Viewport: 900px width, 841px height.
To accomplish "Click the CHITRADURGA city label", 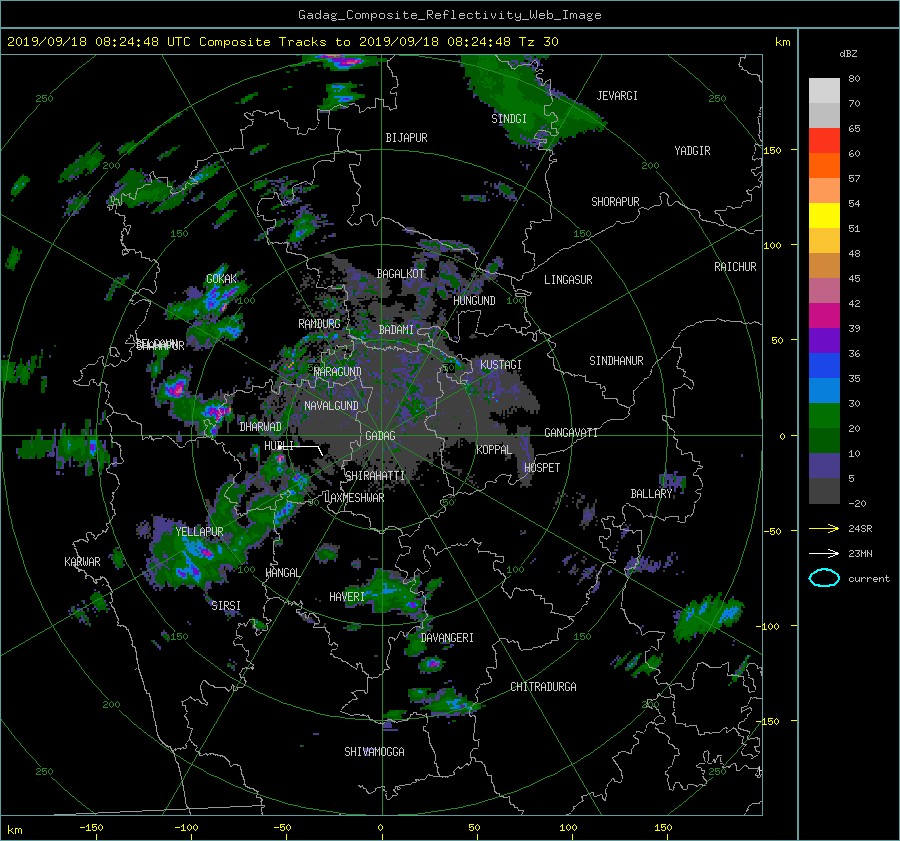I will [544, 687].
